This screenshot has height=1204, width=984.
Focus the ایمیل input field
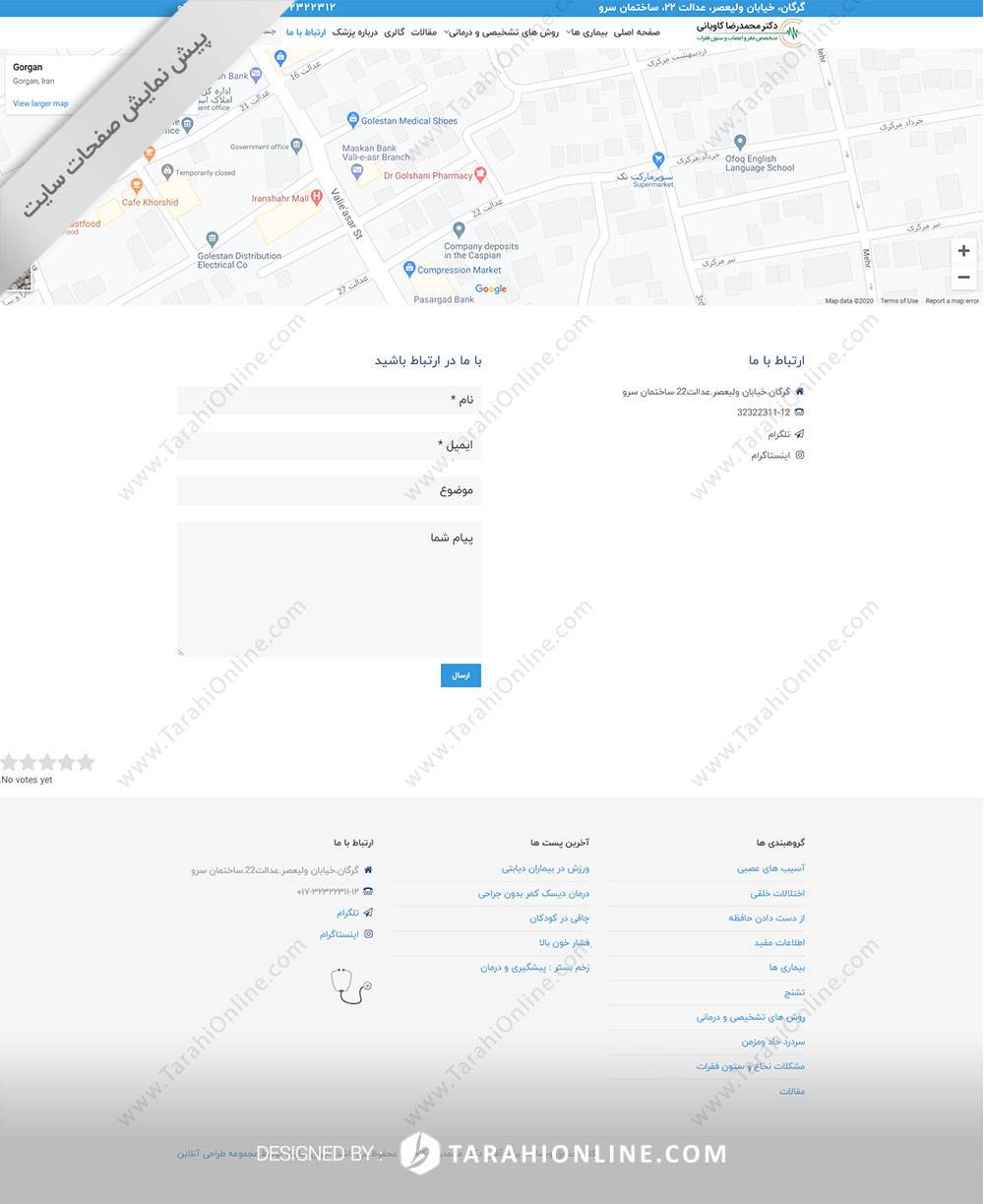pyautogui.click(x=329, y=445)
